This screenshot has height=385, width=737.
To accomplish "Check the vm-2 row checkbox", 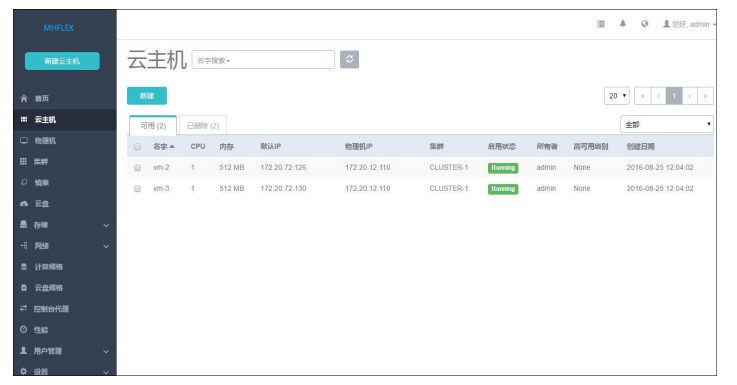I will point(137,168).
